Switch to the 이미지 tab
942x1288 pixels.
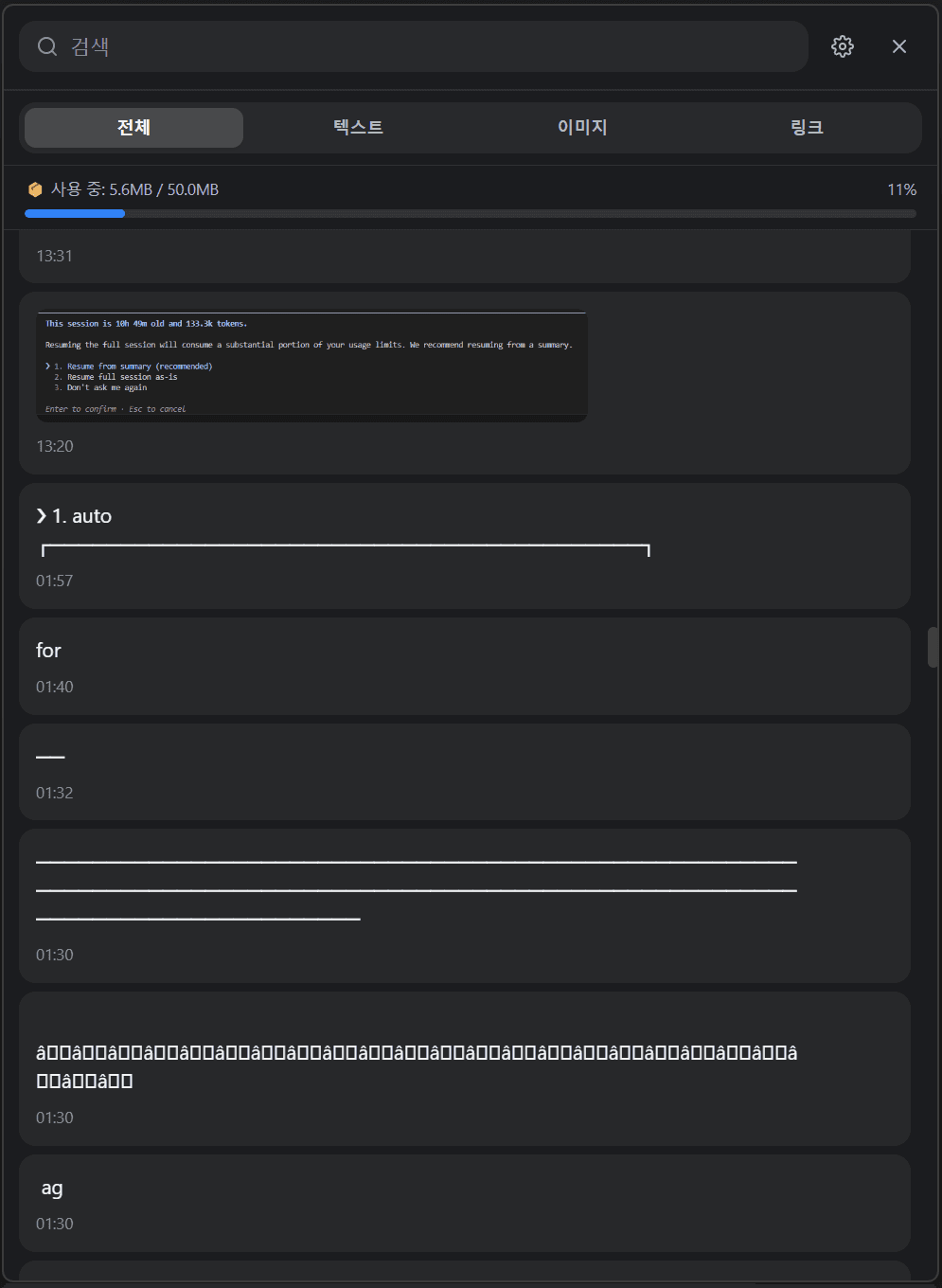tap(582, 128)
